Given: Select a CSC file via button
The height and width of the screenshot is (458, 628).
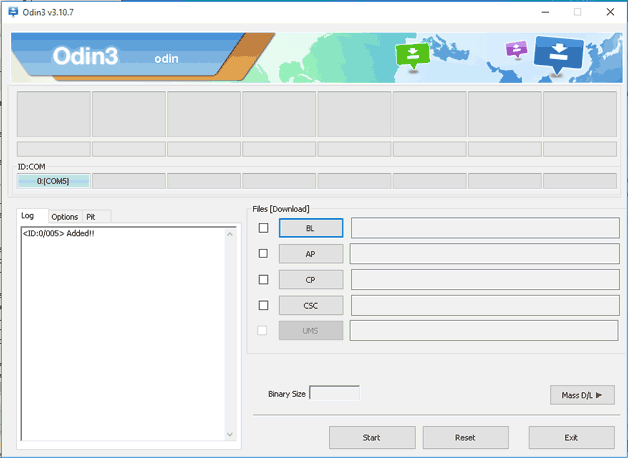Looking at the screenshot, I should 311,305.
